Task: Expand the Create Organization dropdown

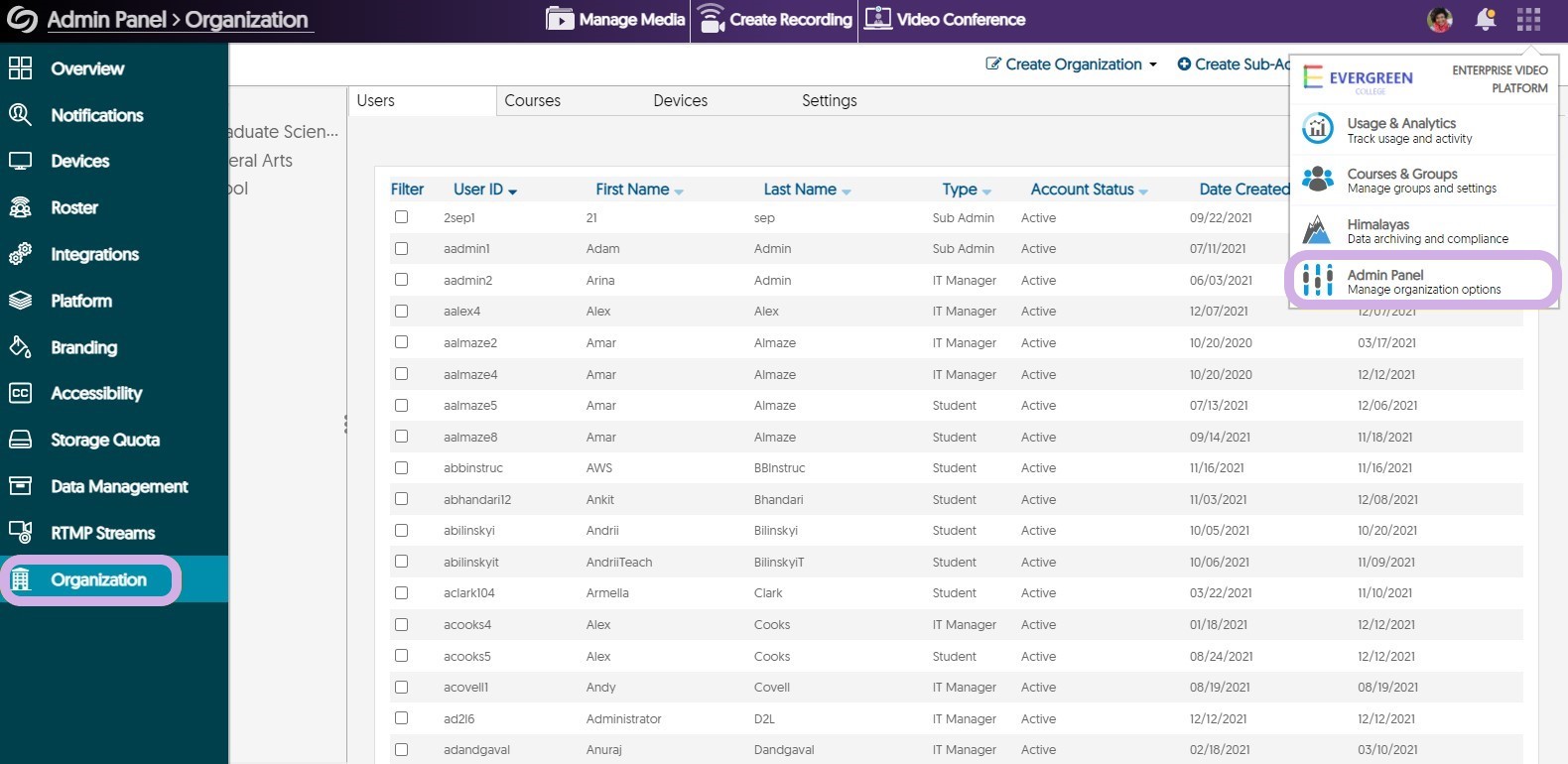Action: pos(1152,64)
